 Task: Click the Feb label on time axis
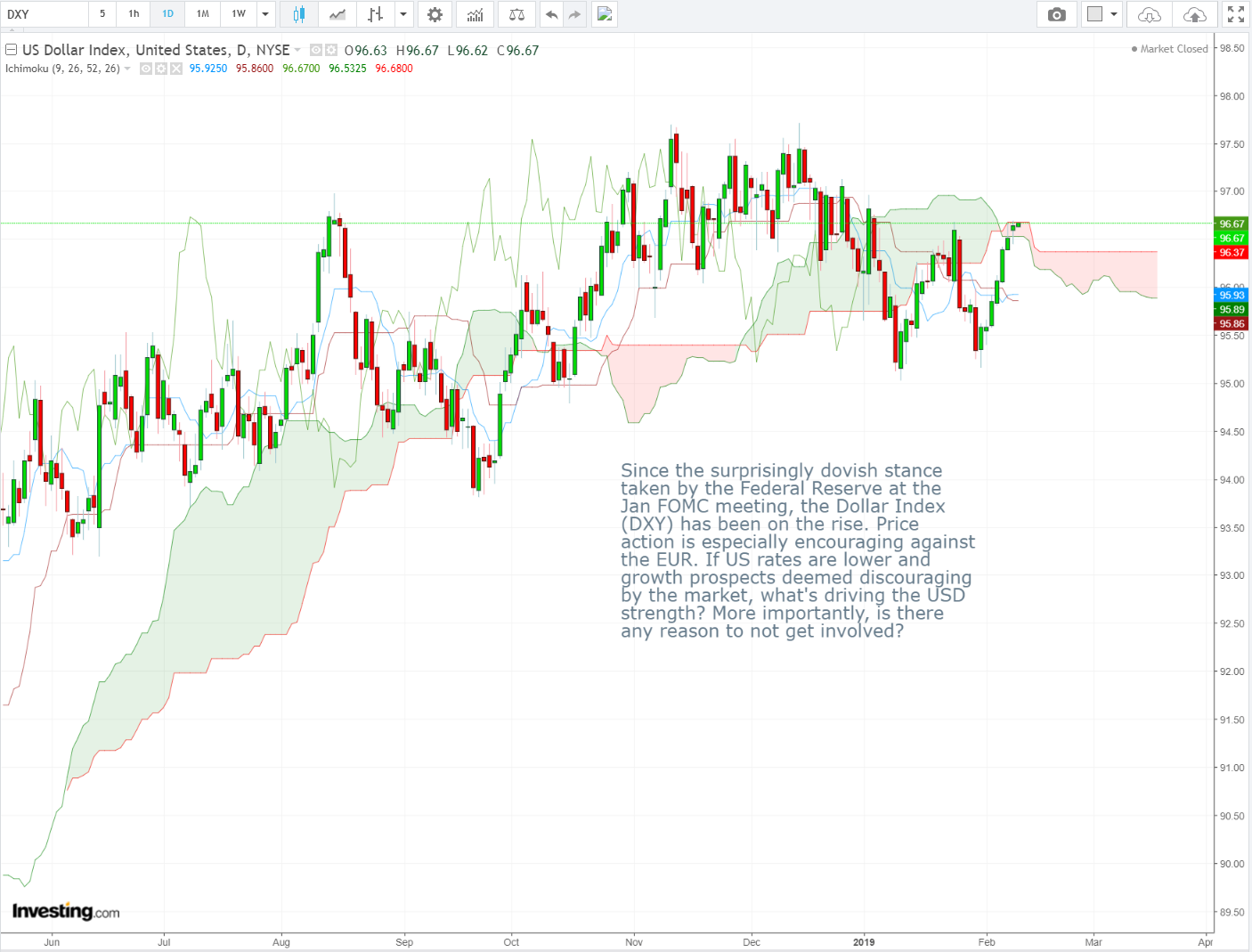pyautogui.click(x=987, y=942)
